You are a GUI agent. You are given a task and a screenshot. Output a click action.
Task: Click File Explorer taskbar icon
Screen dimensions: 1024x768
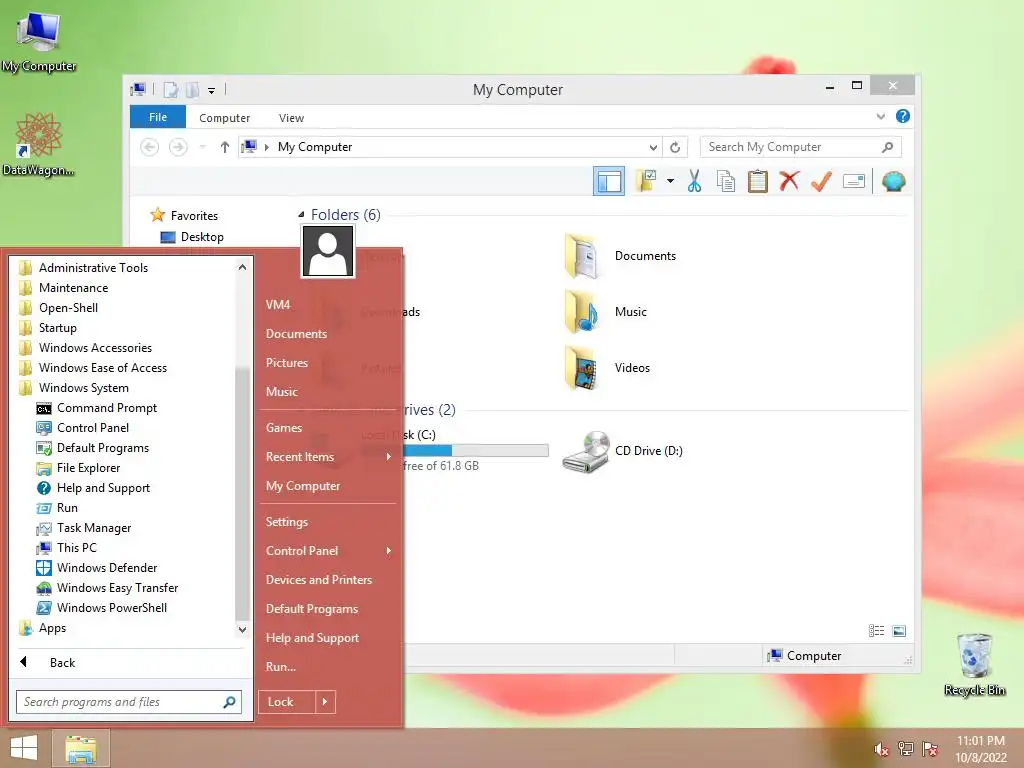pyautogui.click(x=80, y=749)
